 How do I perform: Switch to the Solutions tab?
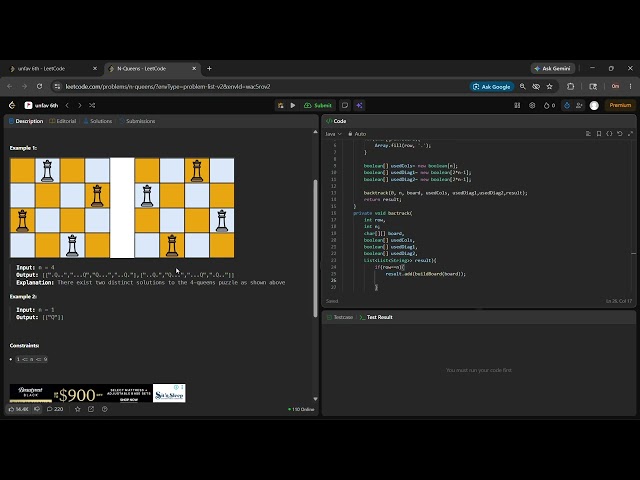coord(98,121)
